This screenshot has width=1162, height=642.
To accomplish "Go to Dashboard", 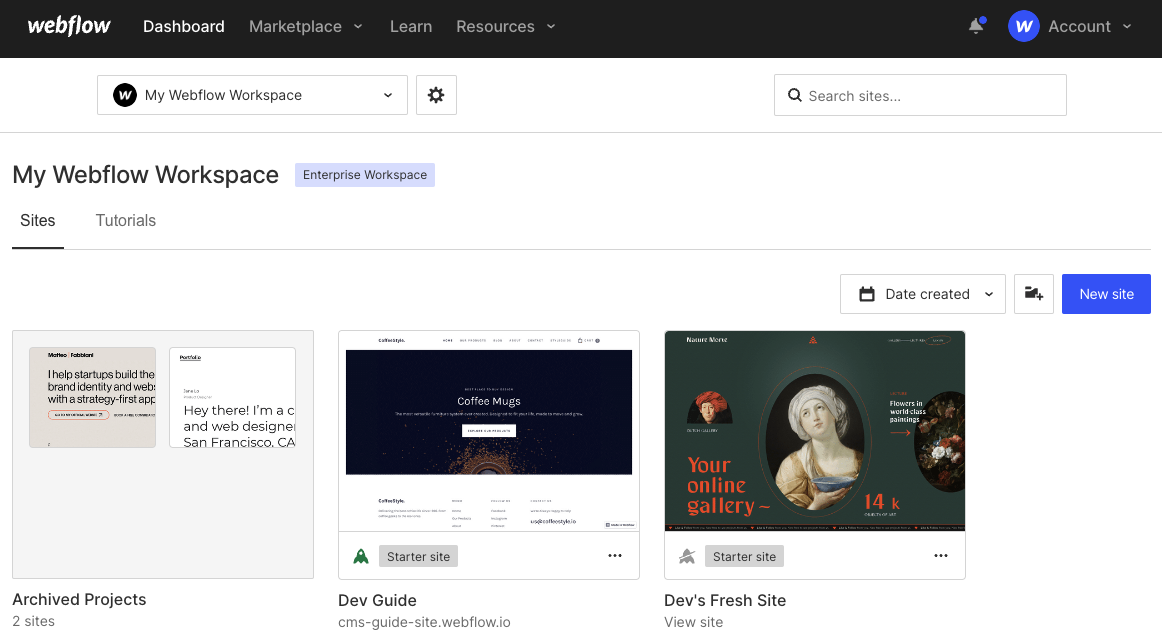I will pos(184,26).
